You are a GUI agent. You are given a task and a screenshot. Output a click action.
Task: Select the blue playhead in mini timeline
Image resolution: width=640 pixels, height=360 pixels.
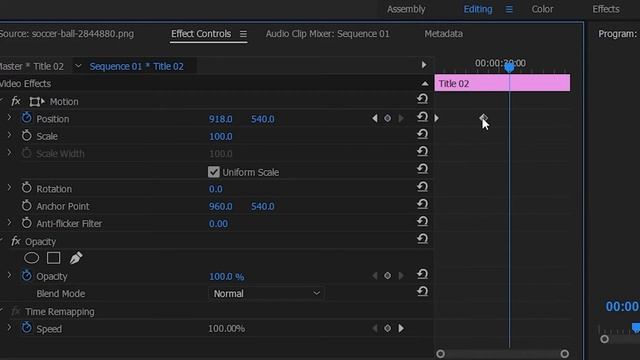pos(509,67)
